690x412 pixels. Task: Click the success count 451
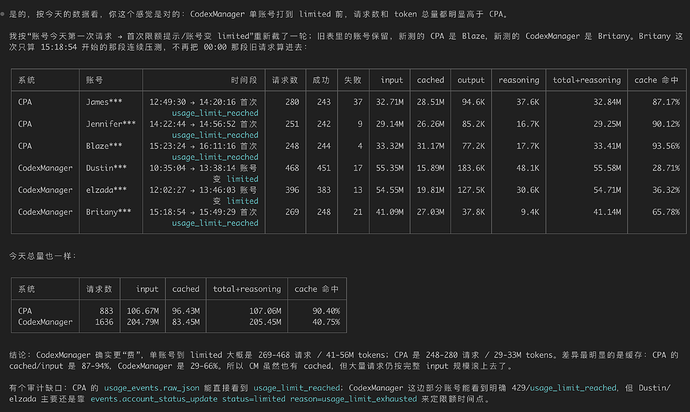click(324, 168)
